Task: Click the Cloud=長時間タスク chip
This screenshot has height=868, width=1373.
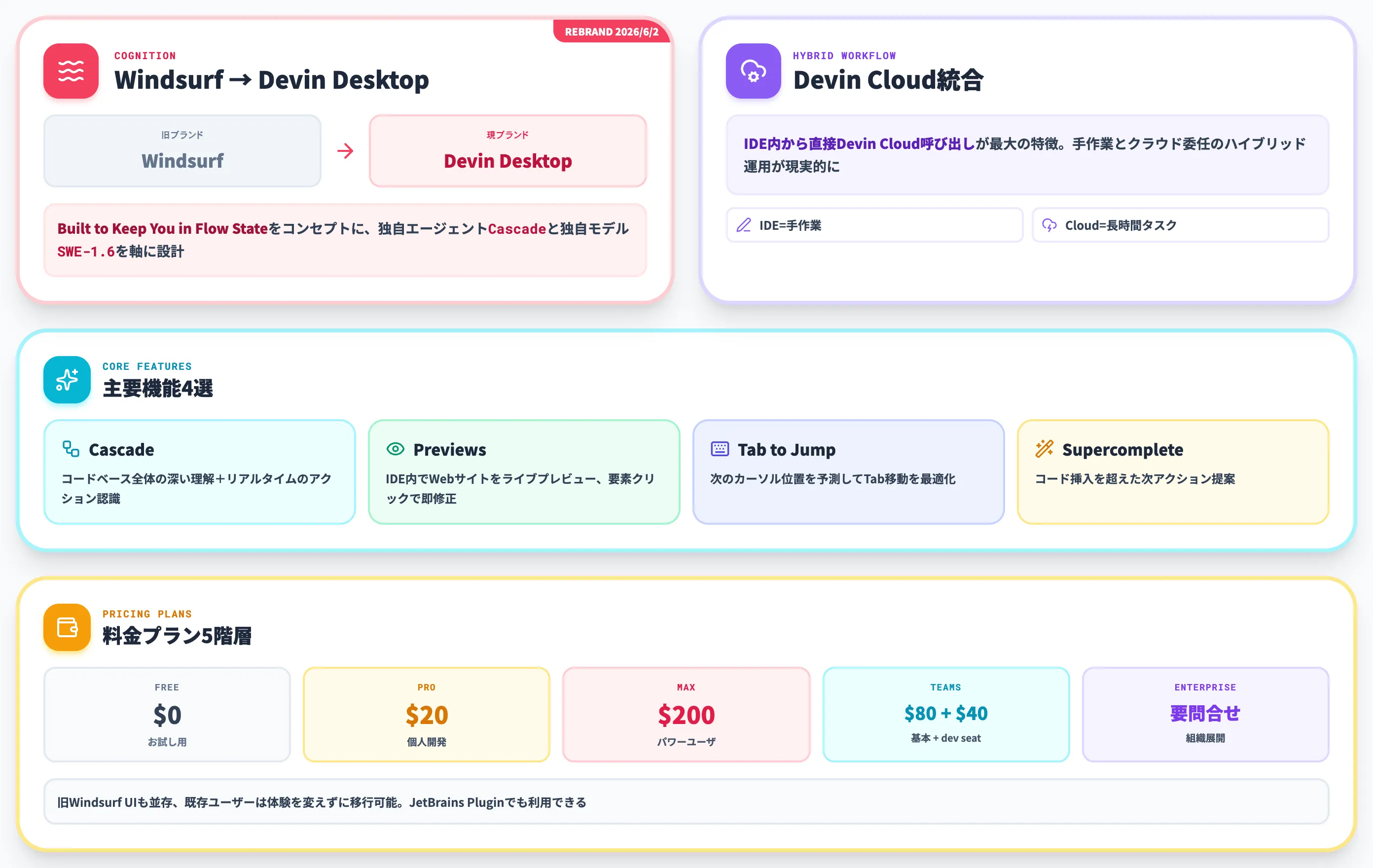Action: click(x=1180, y=225)
